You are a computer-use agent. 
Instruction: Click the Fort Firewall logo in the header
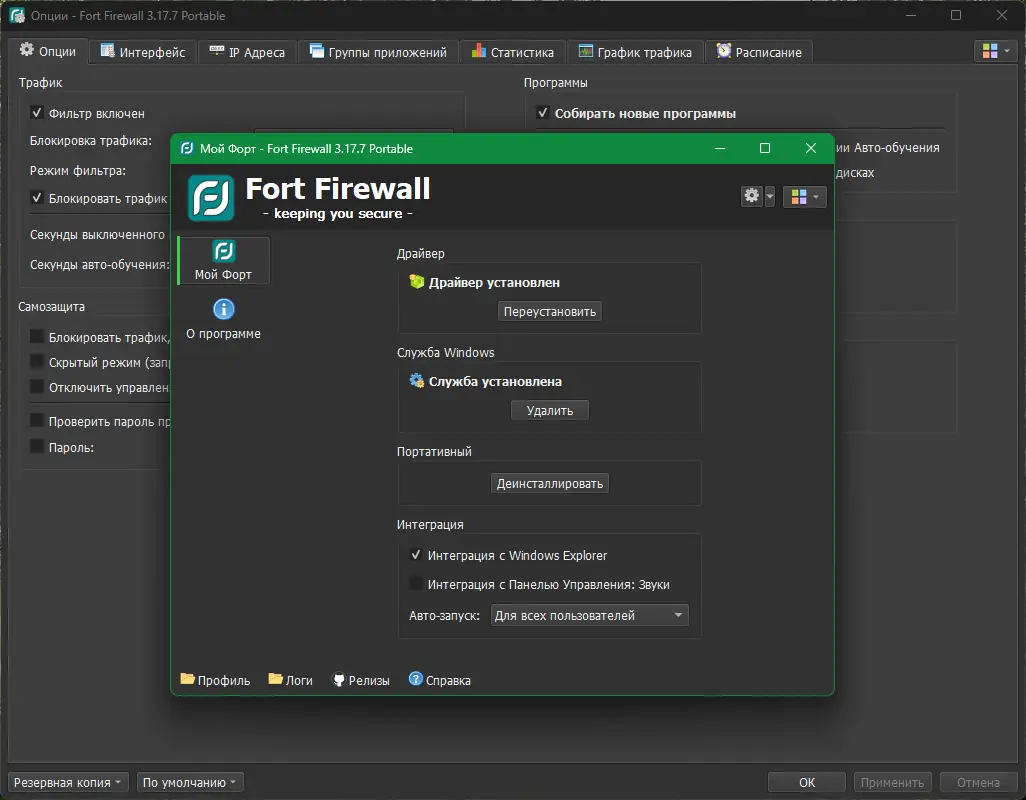(211, 198)
